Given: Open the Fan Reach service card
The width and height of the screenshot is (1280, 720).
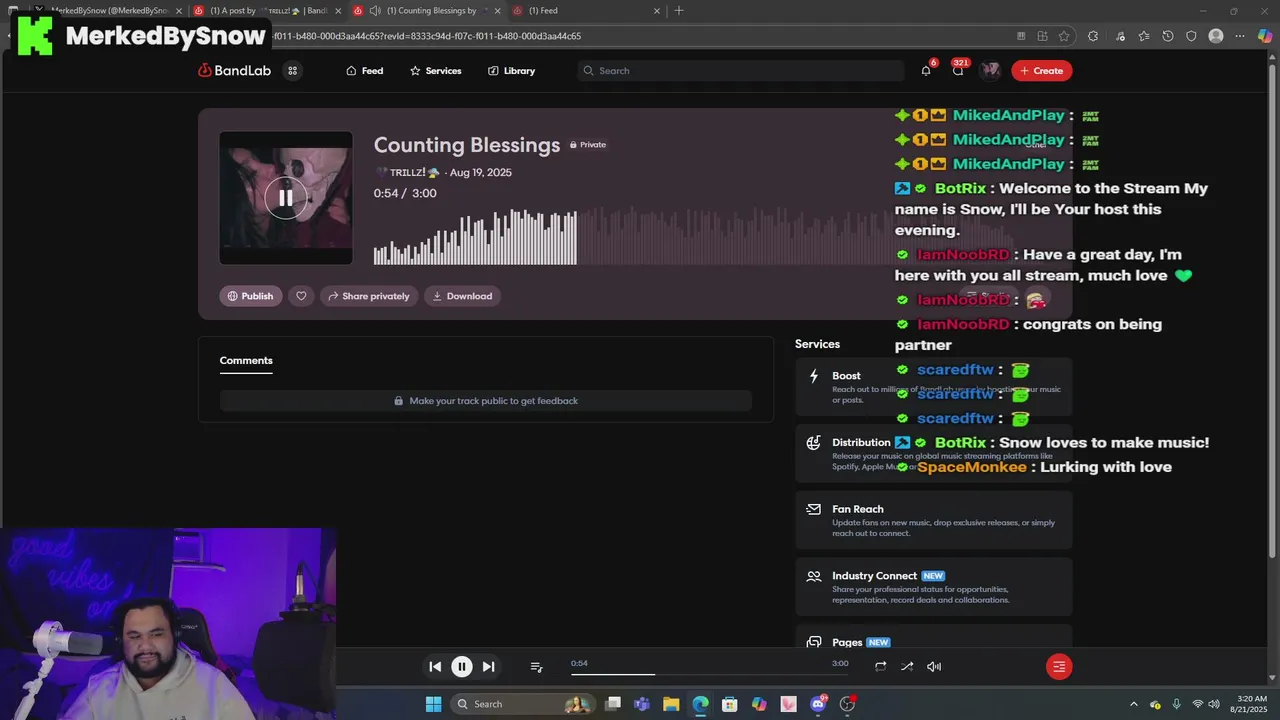Looking at the screenshot, I should coord(933,520).
